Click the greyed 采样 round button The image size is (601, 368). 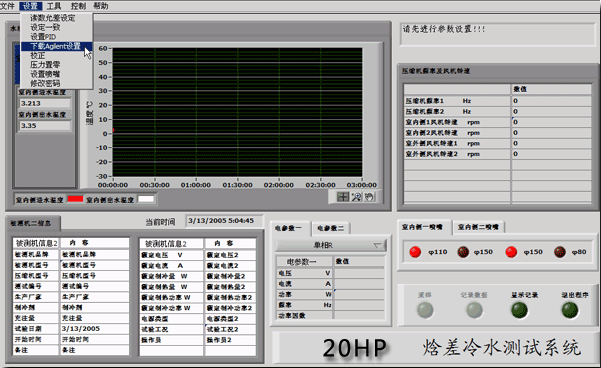[425, 310]
